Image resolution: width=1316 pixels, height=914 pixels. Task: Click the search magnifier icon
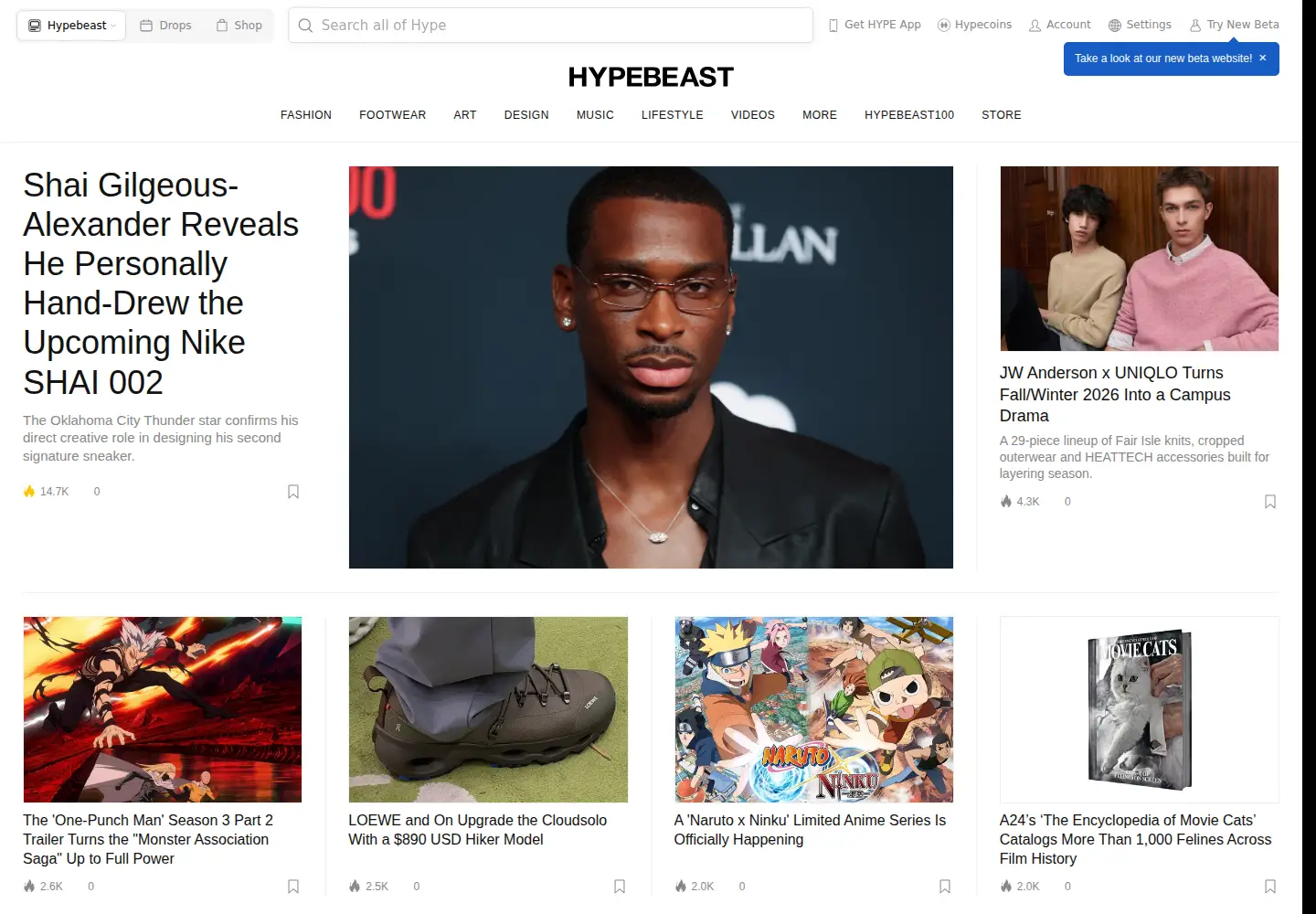[305, 26]
